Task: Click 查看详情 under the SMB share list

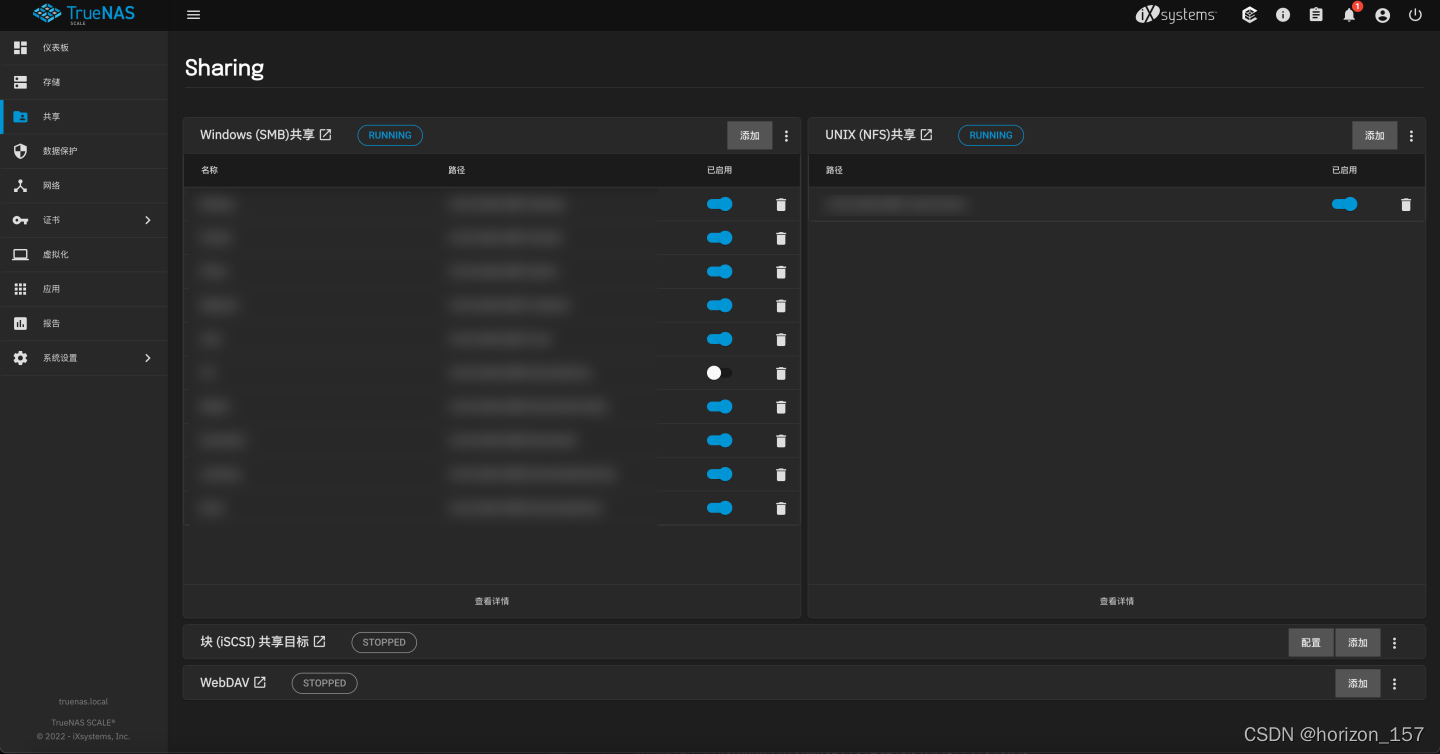Action: click(492, 601)
